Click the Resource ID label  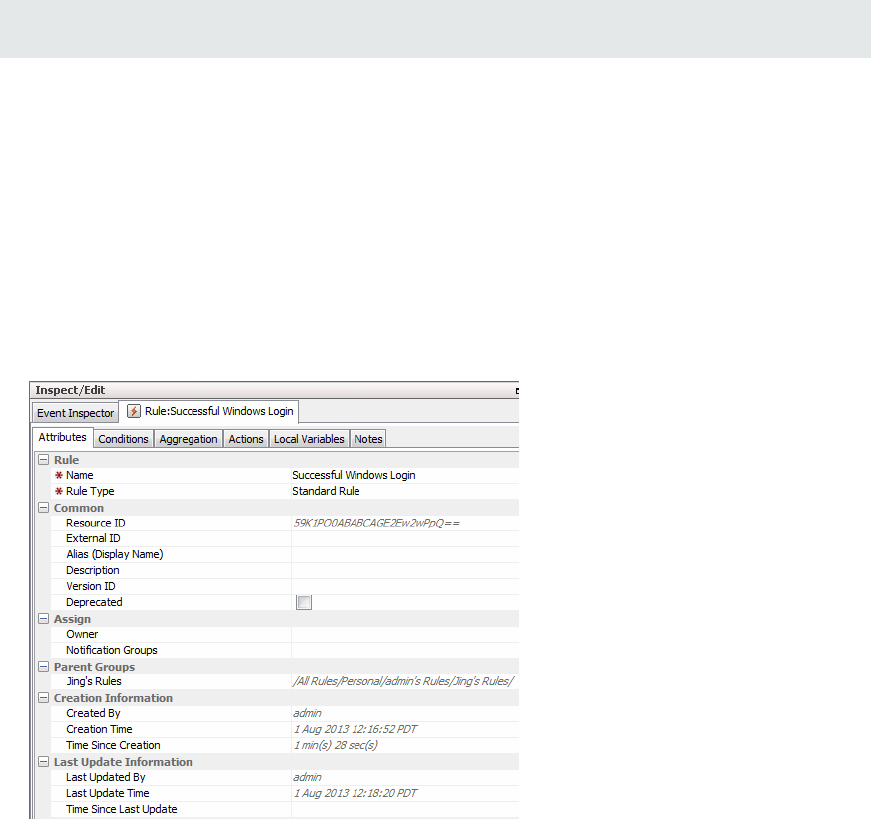coord(96,523)
